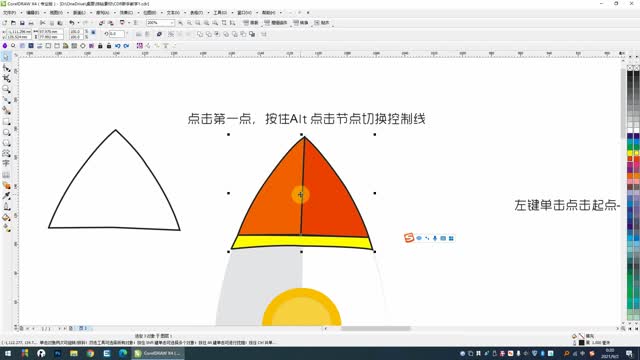This screenshot has height=360, width=640.
Task: Click the x position field in the property bar
Action: pos(19,31)
